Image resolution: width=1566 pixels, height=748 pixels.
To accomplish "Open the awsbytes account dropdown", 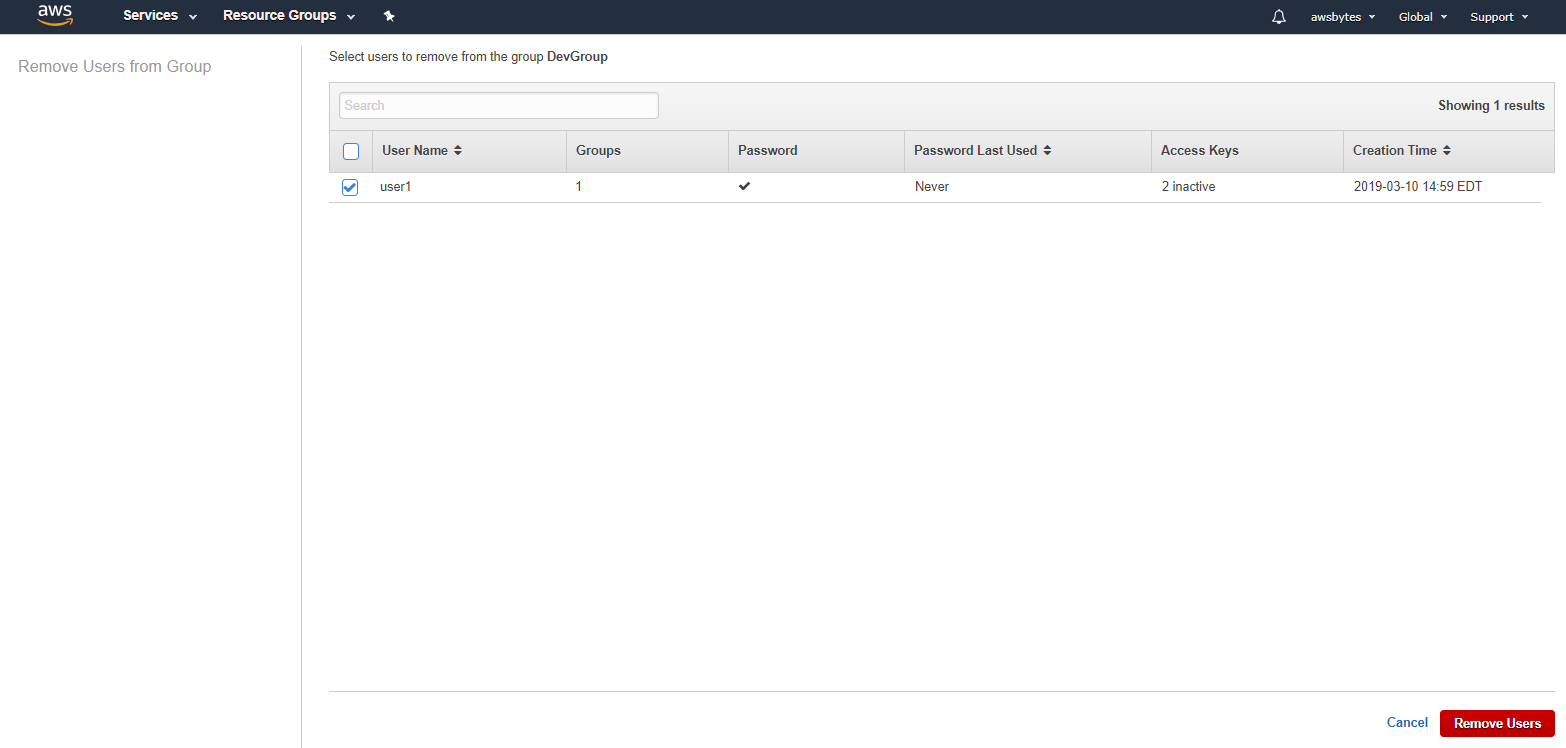I will [x=1343, y=17].
